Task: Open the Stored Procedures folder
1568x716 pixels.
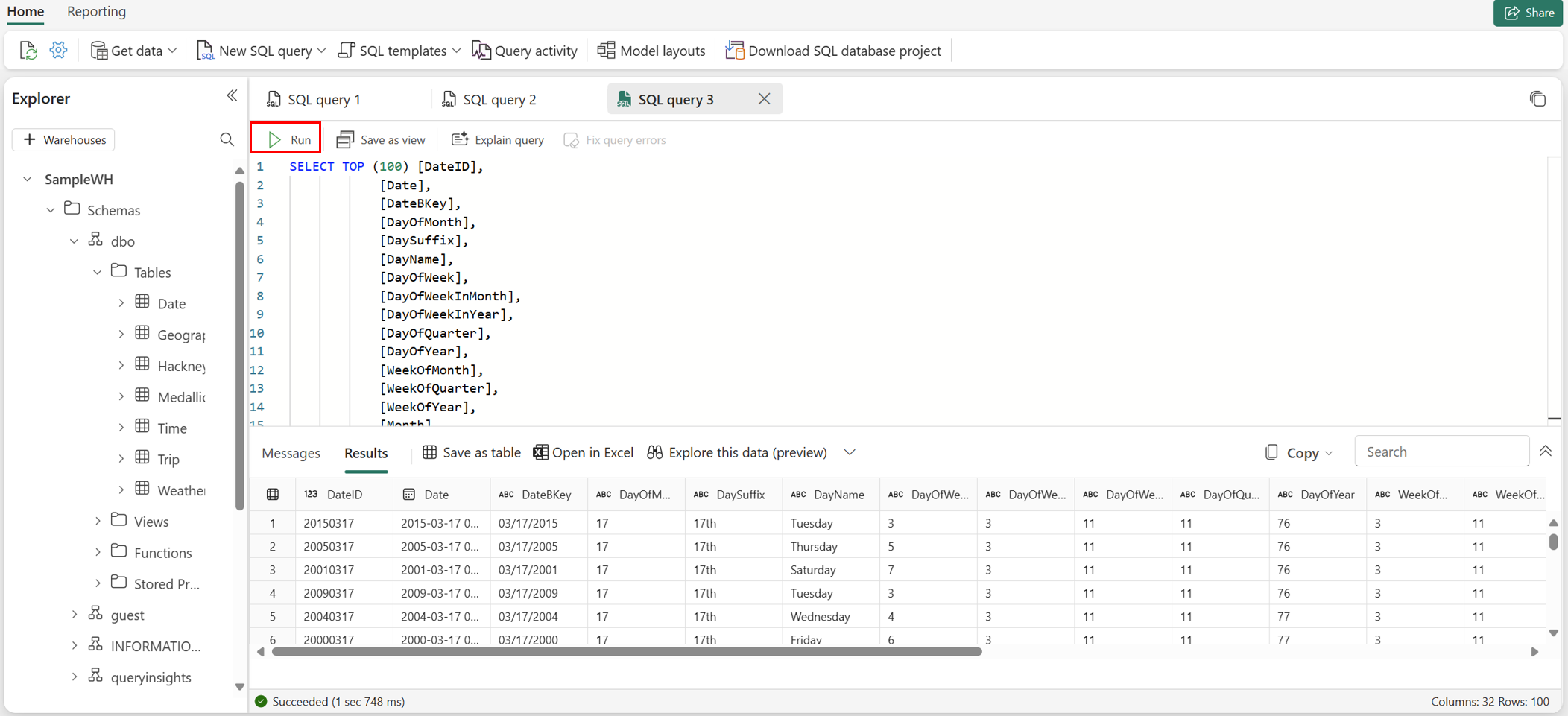Action: [x=166, y=584]
